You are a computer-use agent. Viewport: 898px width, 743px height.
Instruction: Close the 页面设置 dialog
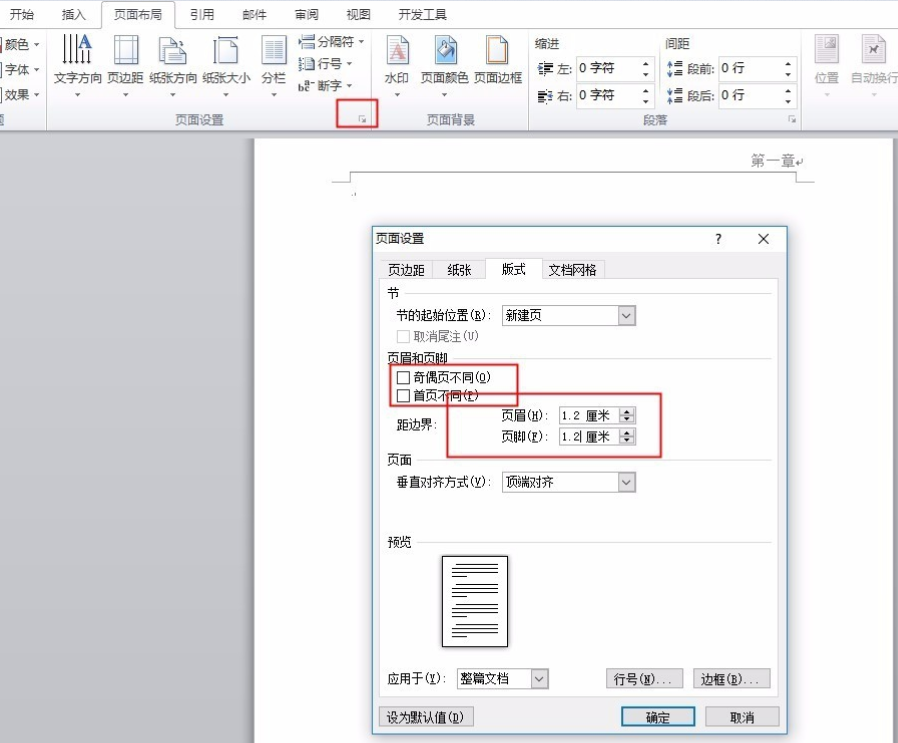click(x=763, y=239)
